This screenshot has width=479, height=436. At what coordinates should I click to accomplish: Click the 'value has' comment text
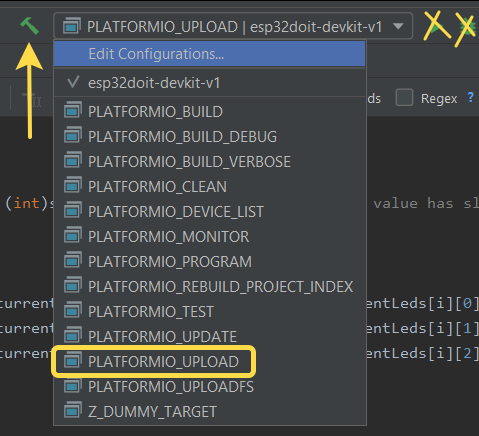tap(413, 203)
